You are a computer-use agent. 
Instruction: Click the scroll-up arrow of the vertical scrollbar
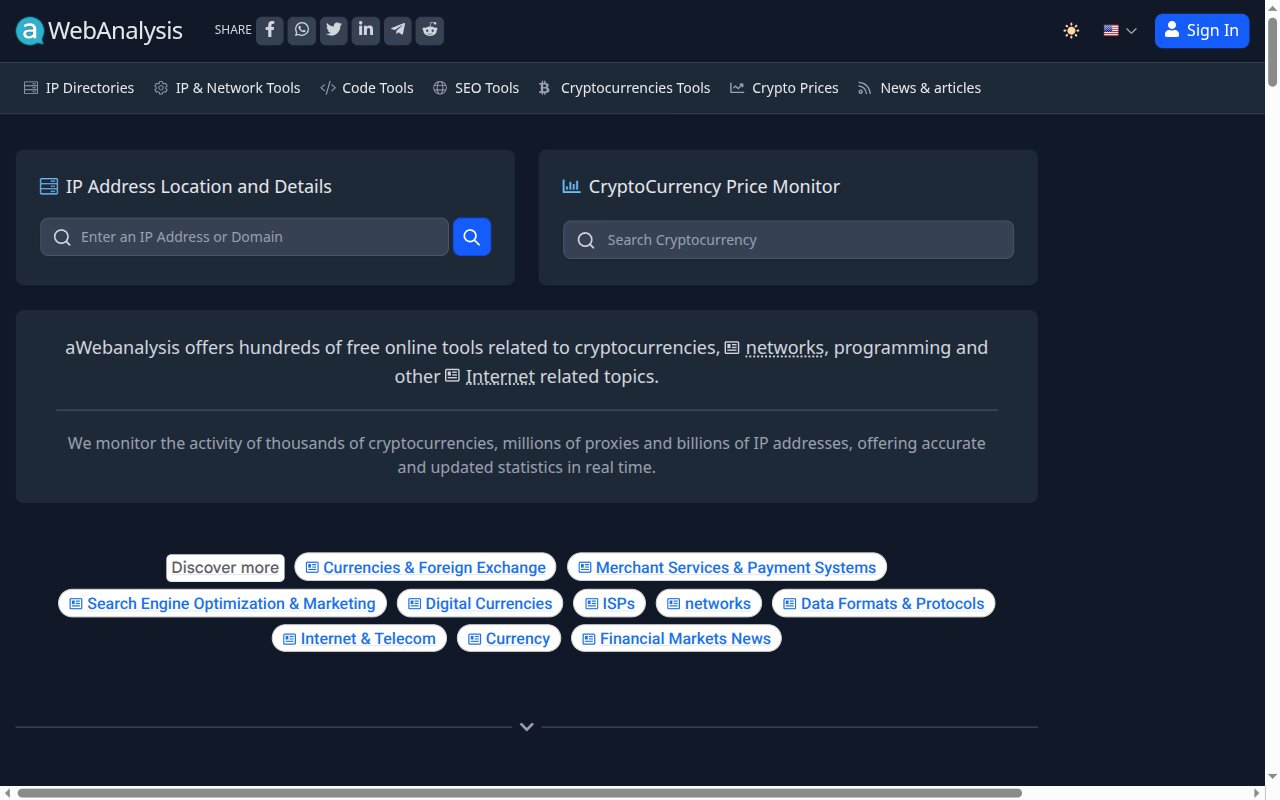click(x=1272, y=7)
